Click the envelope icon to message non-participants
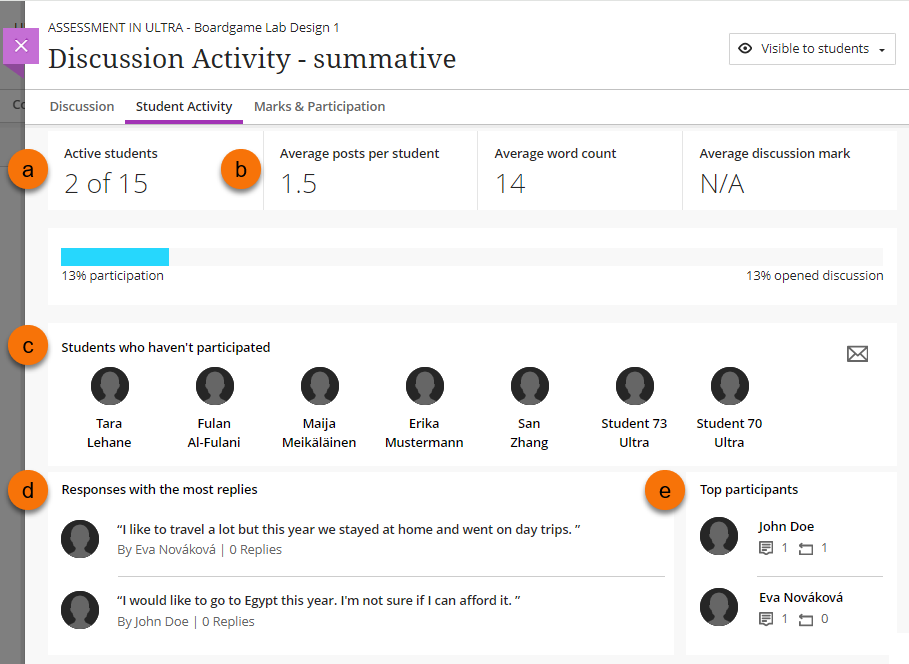 (x=857, y=353)
